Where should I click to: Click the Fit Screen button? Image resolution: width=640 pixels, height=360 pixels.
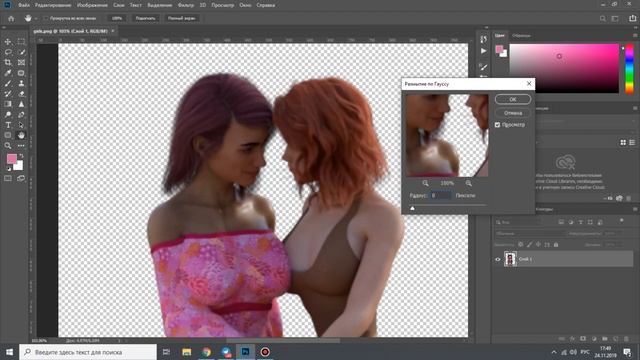pyautogui.click(x=145, y=18)
